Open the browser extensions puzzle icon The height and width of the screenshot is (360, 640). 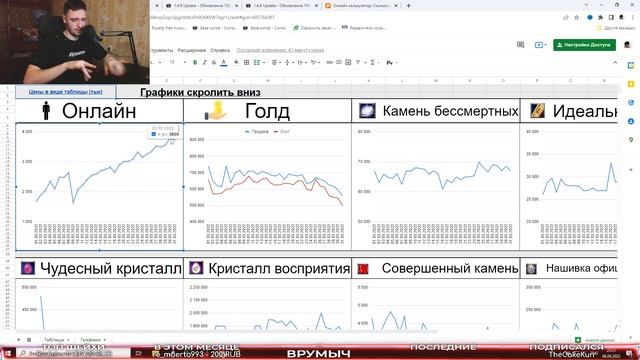(600, 18)
